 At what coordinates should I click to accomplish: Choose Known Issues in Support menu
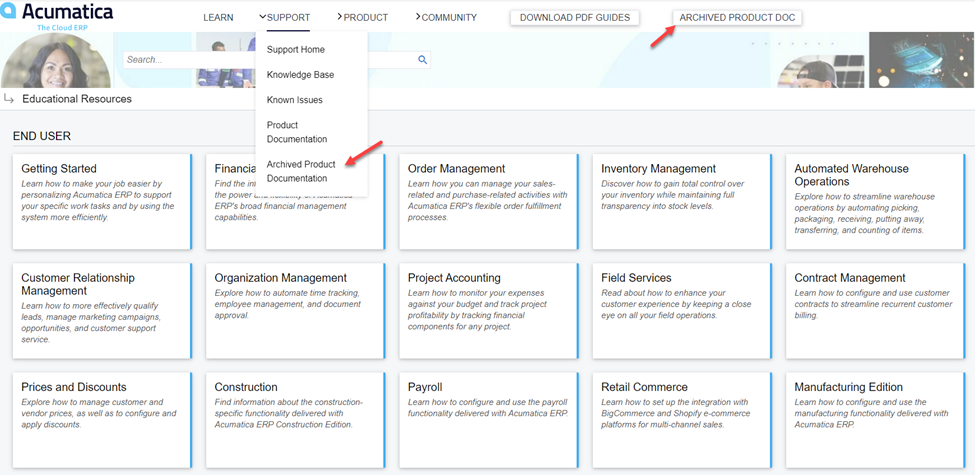pos(295,99)
